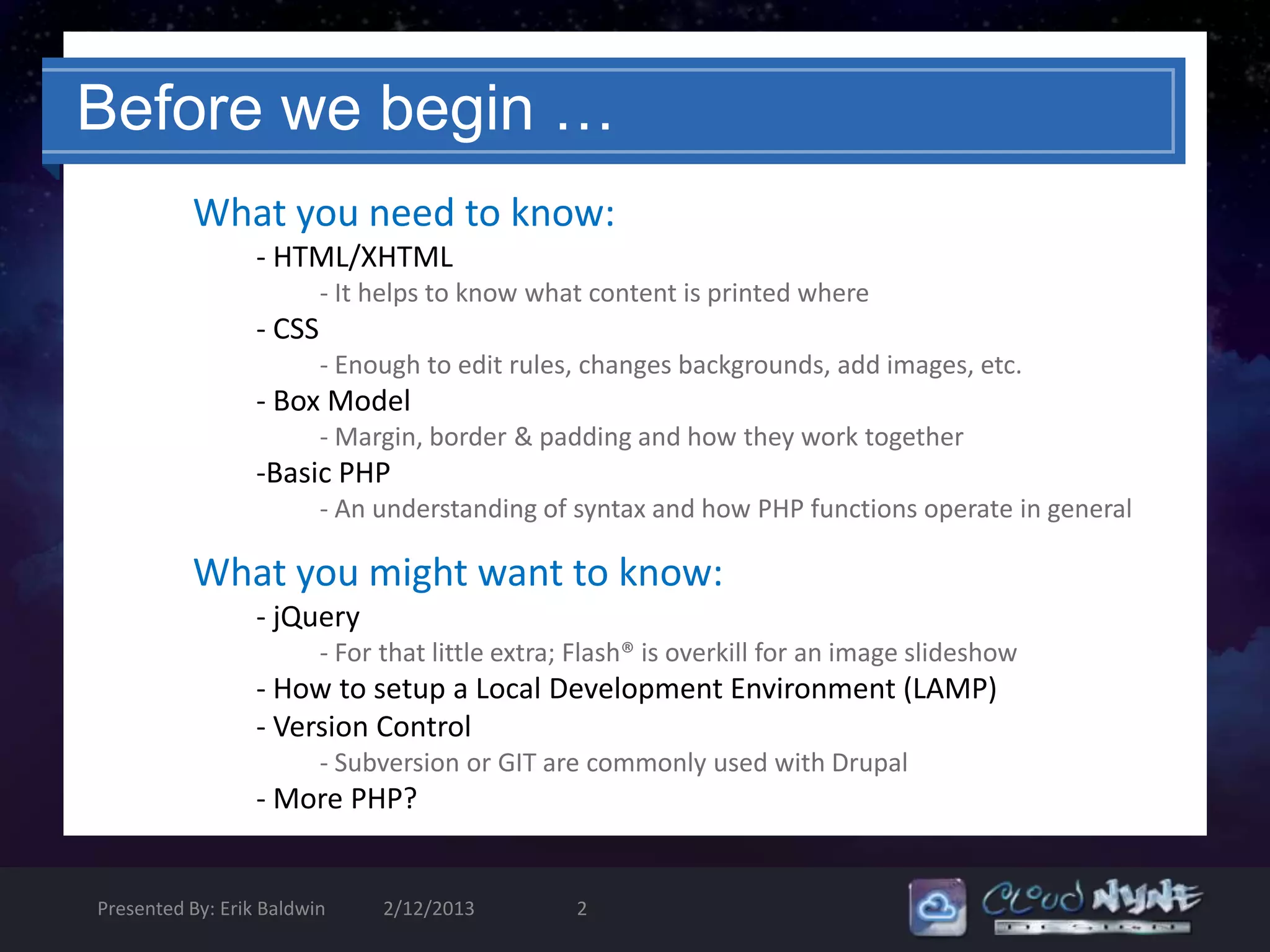Screen dimensions: 1270x952
Task: Click the Basic PHP bullet
Action: [x=323, y=473]
